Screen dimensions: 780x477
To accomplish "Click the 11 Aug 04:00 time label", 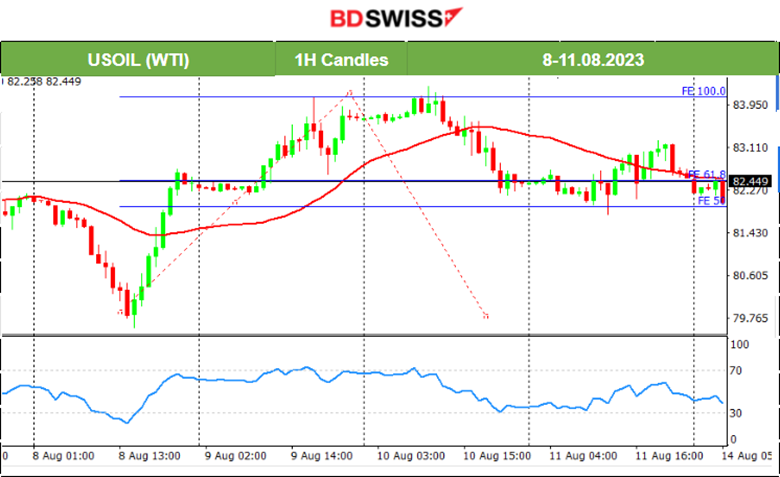I will pyautogui.click(x=583, y=456).
